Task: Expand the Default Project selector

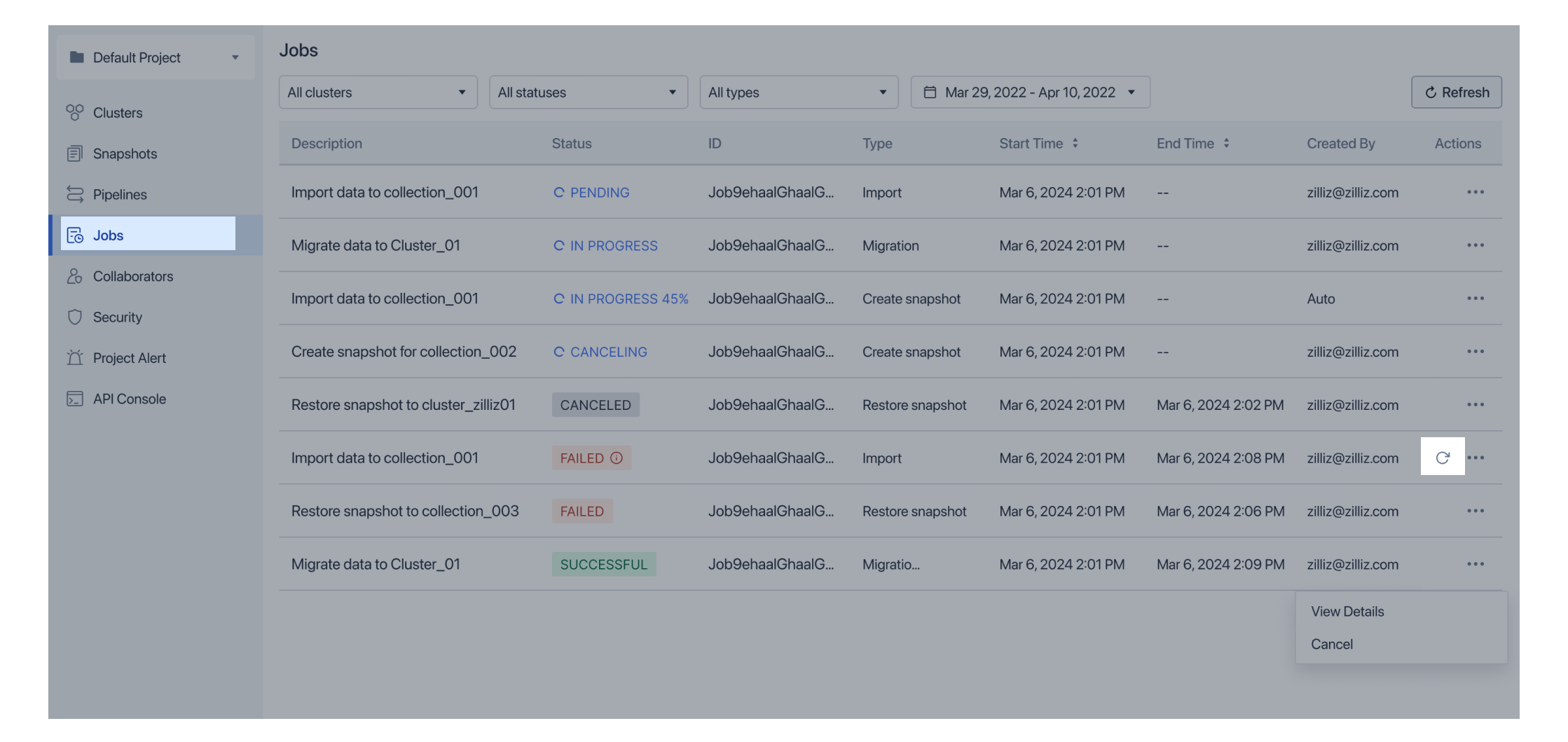Action: pos(156,57)
